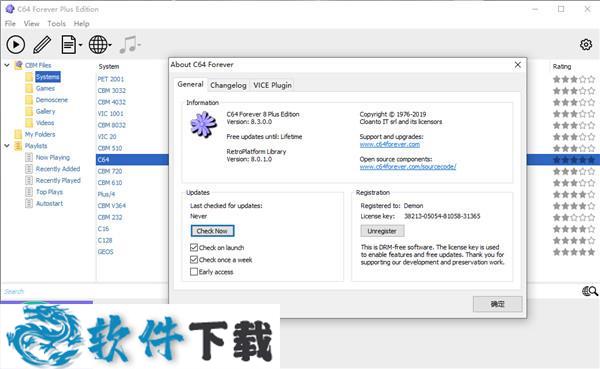This screenshot has height=369, width=600.
Task: Open the www.c64forever.com link
Action: 390,144
